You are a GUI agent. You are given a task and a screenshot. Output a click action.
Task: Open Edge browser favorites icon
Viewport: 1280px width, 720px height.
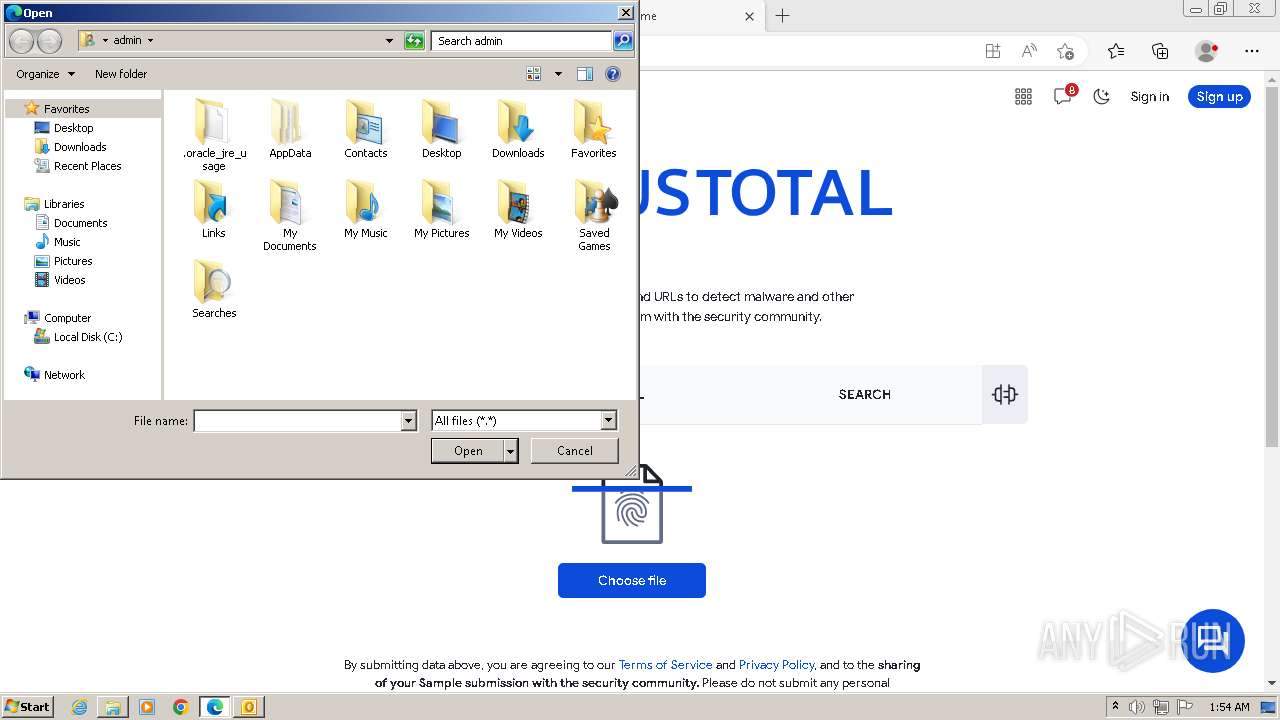point(1116,51)
